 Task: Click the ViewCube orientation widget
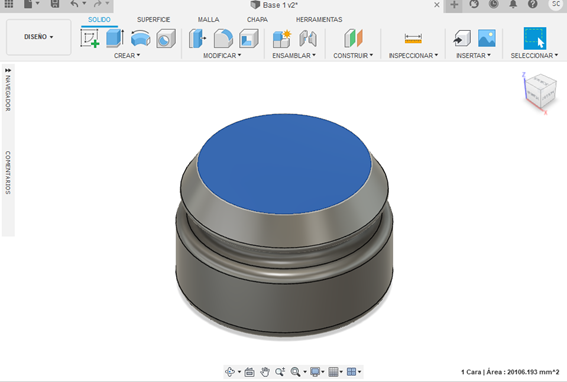[x=540, y=91]
